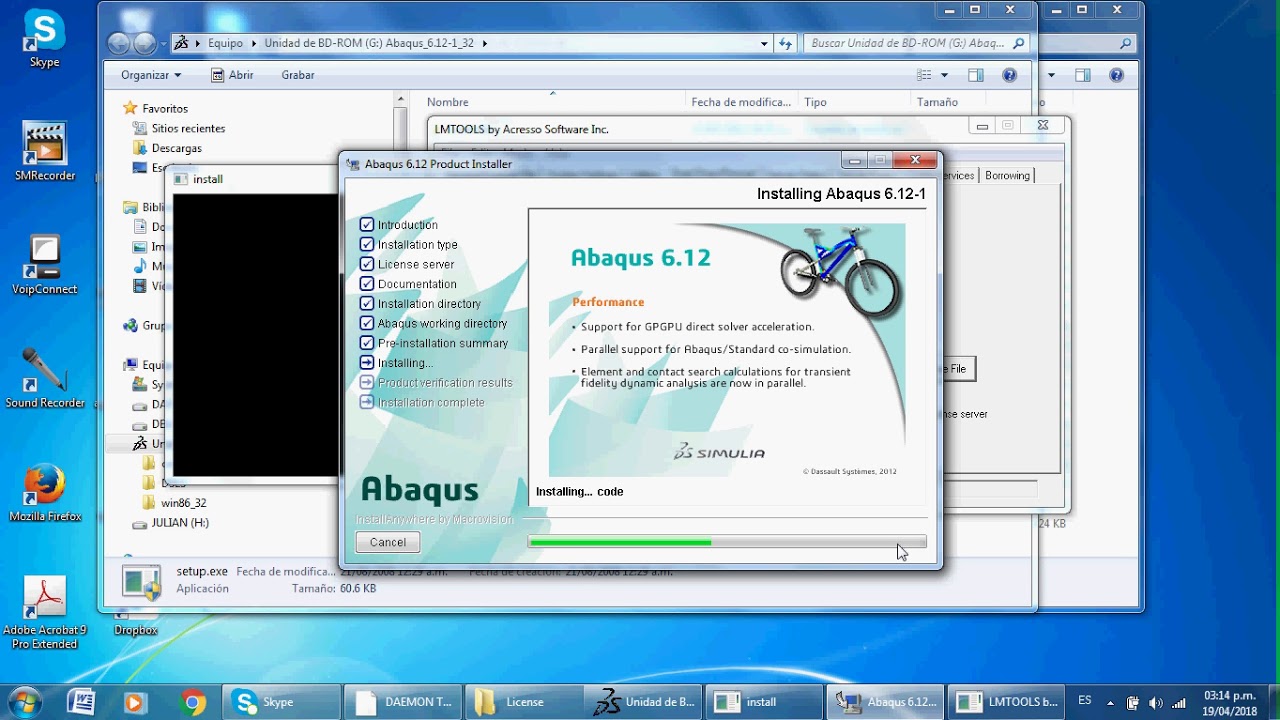
Task: Click Documentation step checkbox
Action: [x=366, y=284]
